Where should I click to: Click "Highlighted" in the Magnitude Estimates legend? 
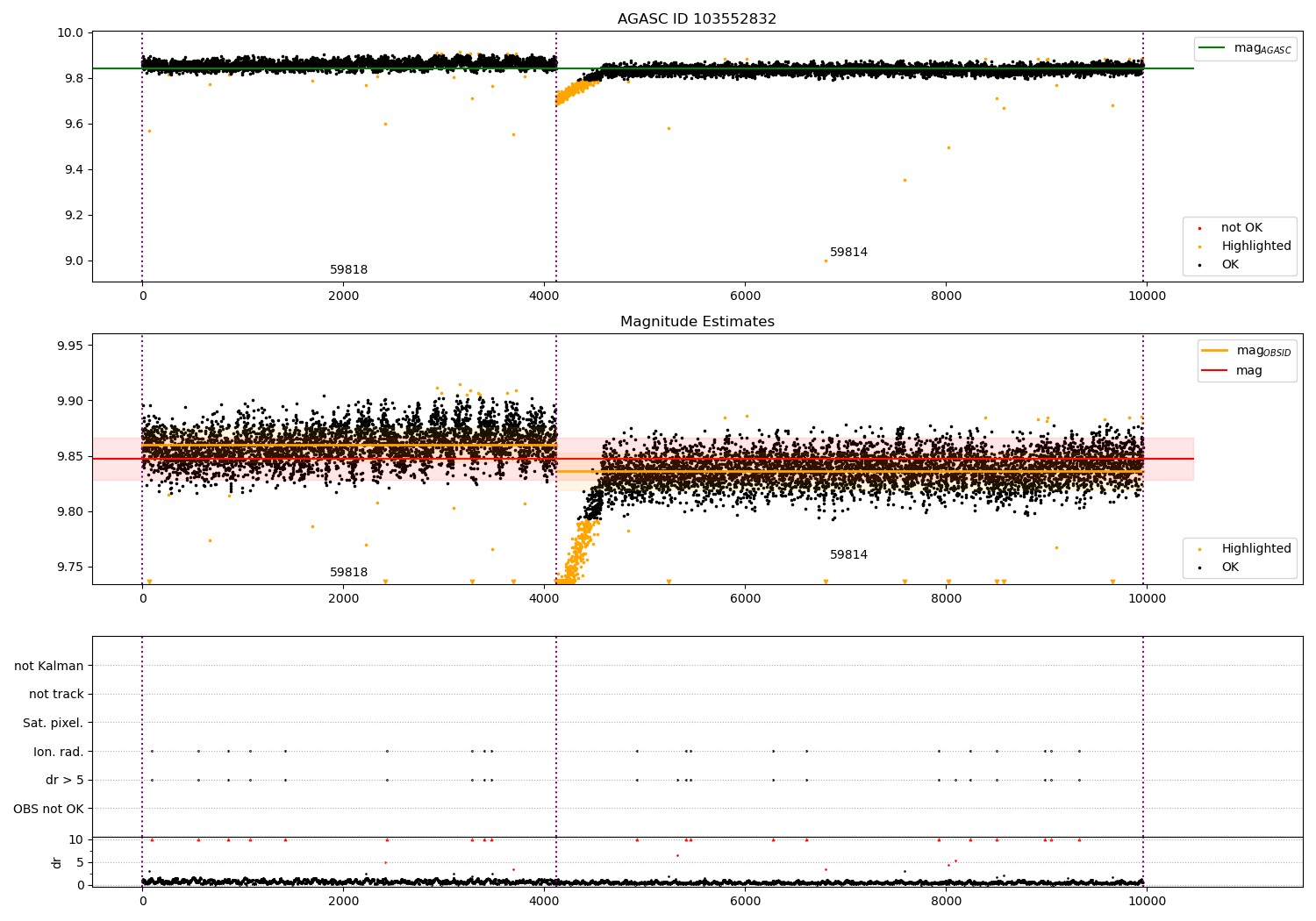(1256, 549)
